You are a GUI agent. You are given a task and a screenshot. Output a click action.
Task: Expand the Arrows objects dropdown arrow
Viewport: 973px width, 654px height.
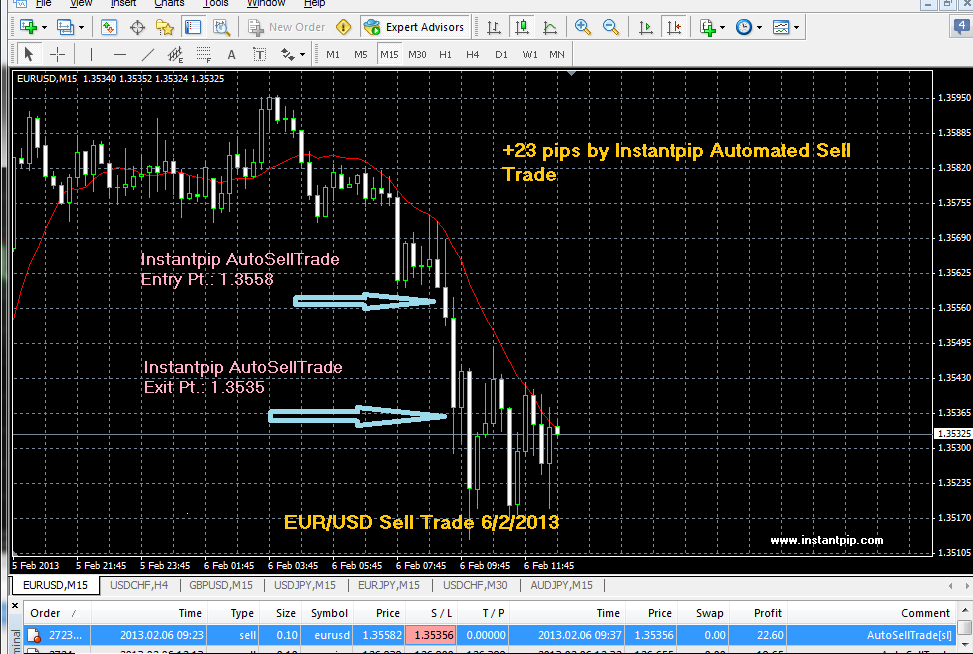pos(302,55)
